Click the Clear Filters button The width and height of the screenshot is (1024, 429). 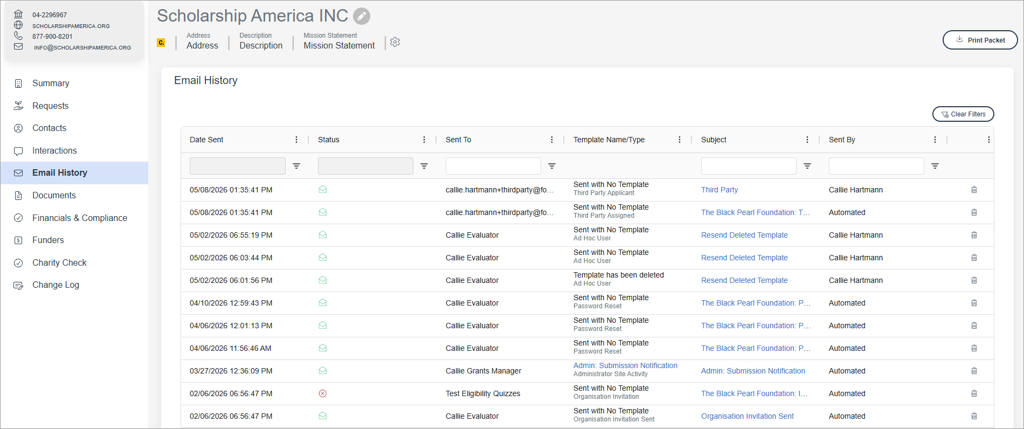coord(963,114)
